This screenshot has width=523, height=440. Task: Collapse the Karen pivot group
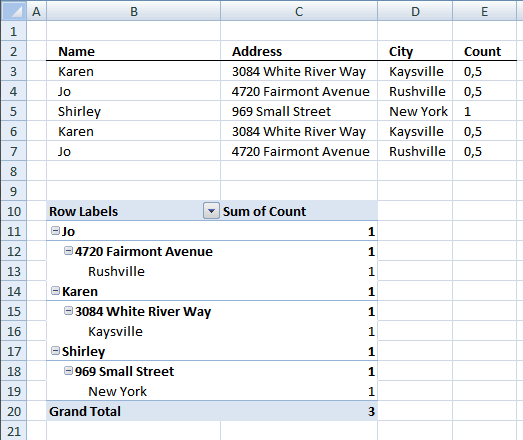[55, 291]
